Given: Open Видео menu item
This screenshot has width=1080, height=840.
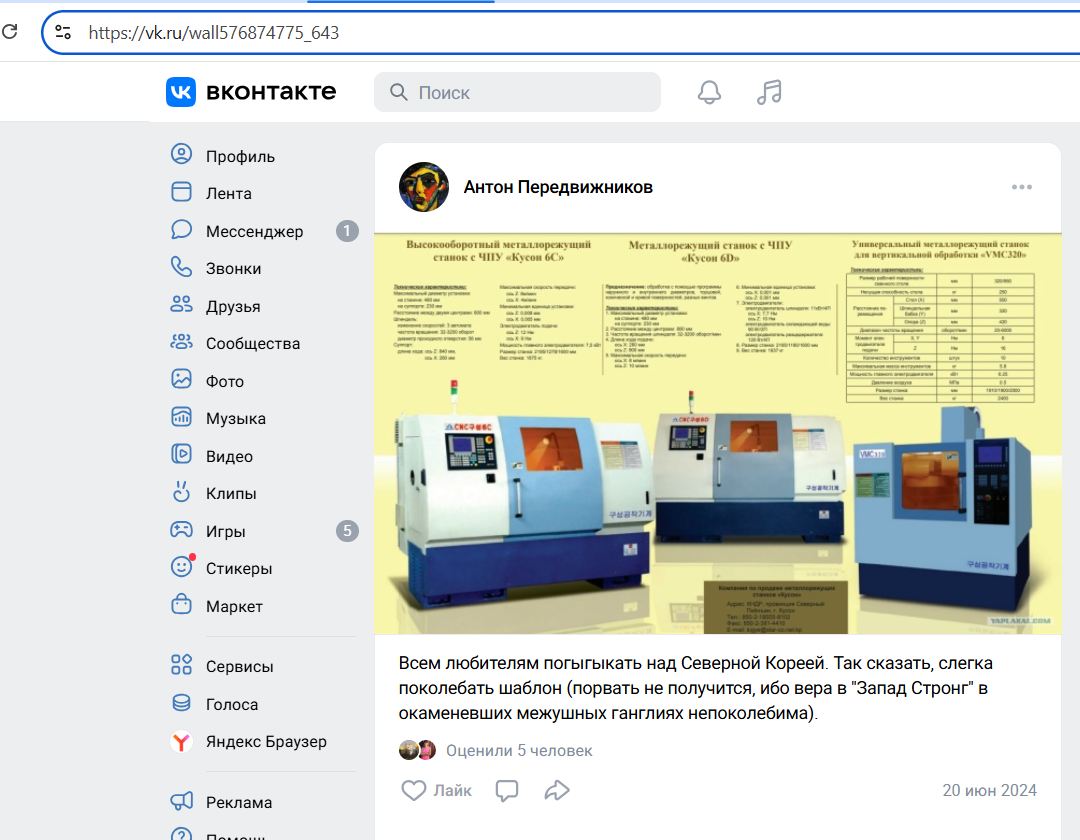Looking at the screenshot, I should pyautogui.click(x=229, y=456).
